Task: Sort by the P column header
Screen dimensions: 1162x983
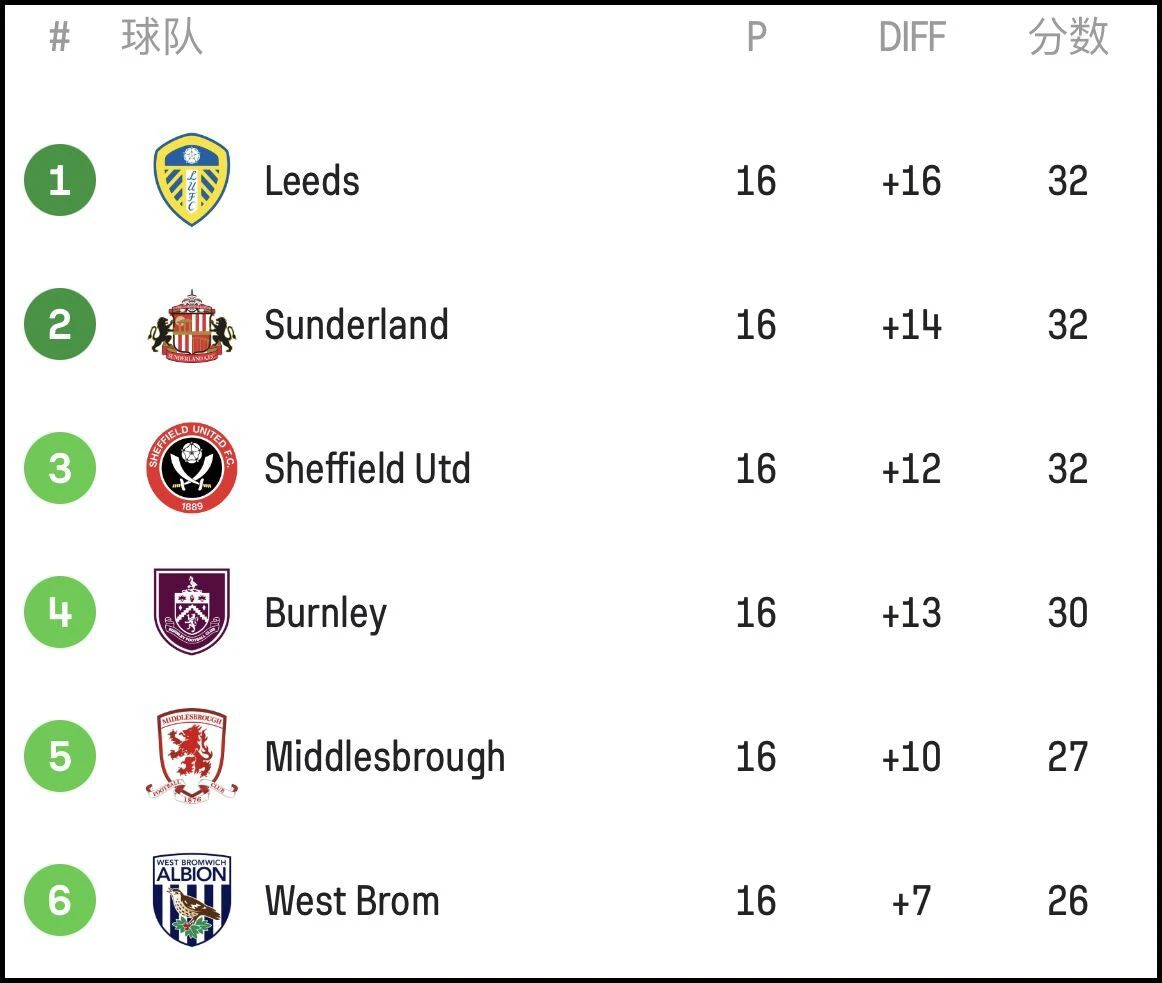Action: pos(757,37)
